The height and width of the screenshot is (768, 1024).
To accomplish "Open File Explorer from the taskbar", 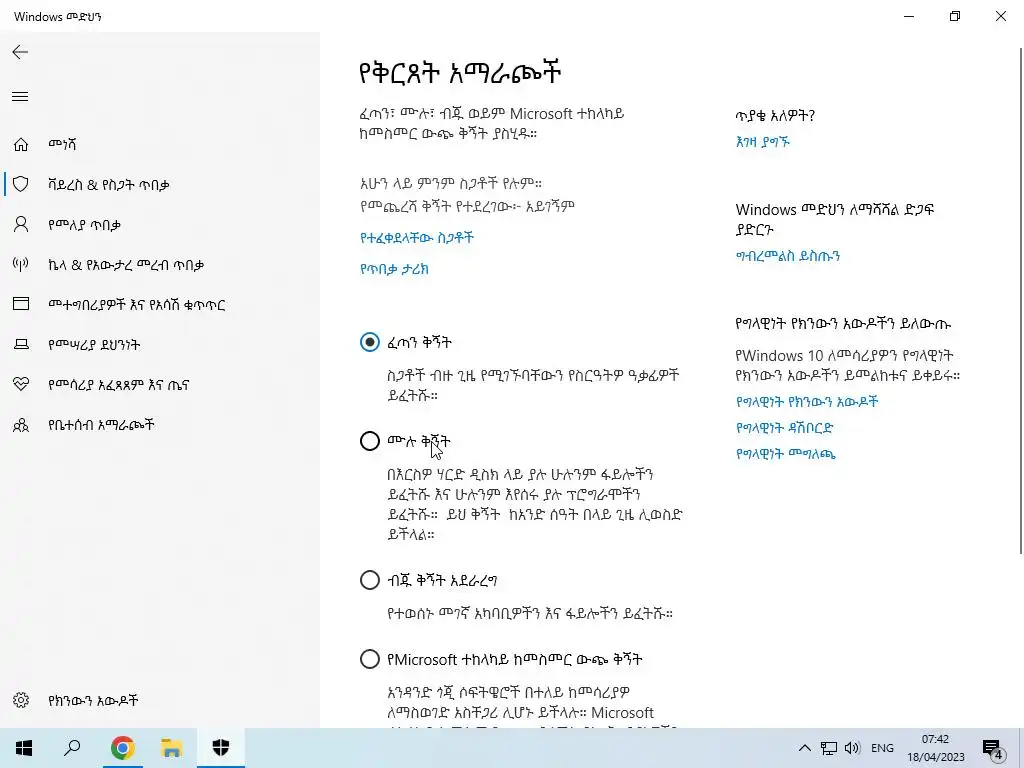I will [x=172, y=748].
